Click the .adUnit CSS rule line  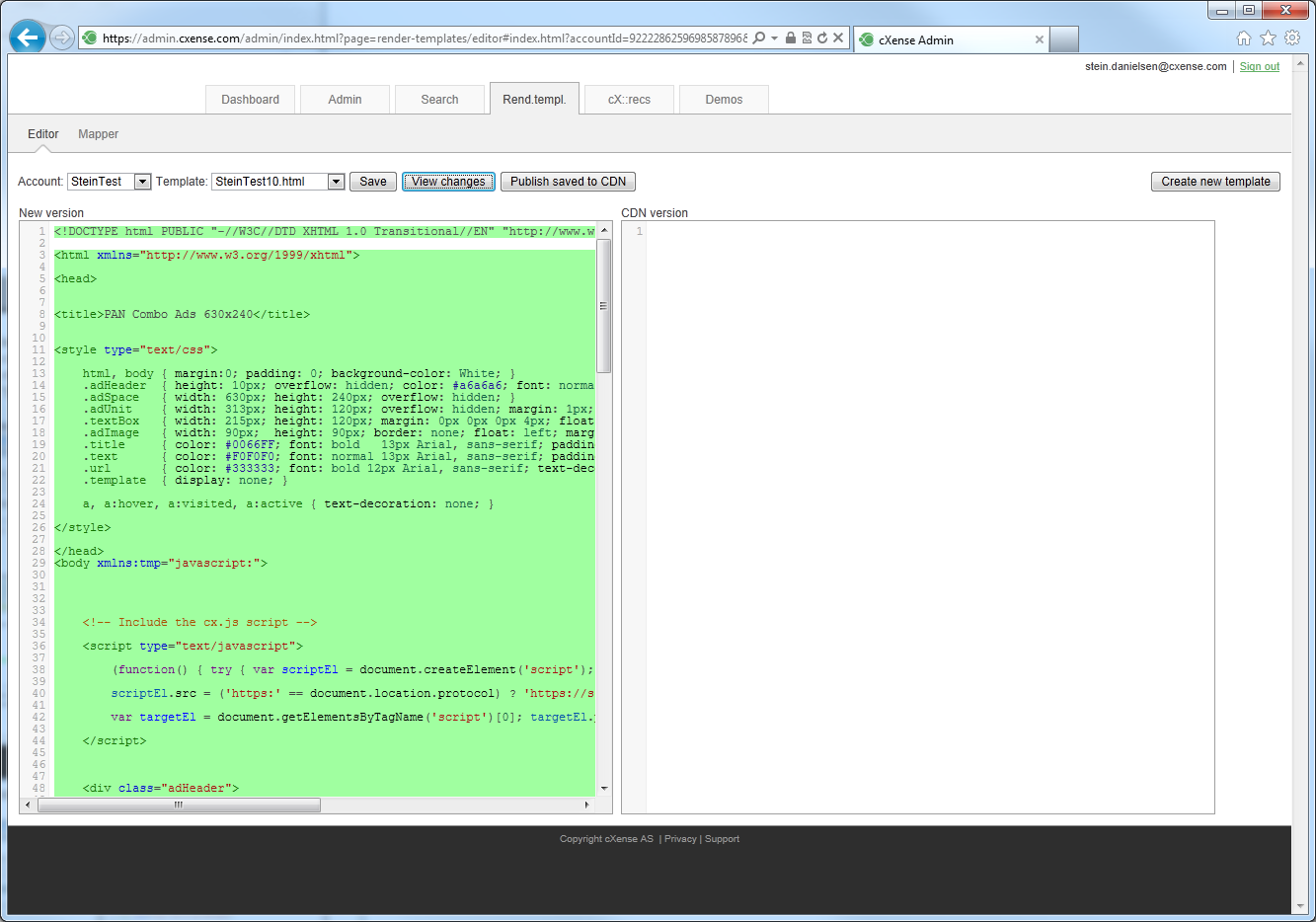339,409
